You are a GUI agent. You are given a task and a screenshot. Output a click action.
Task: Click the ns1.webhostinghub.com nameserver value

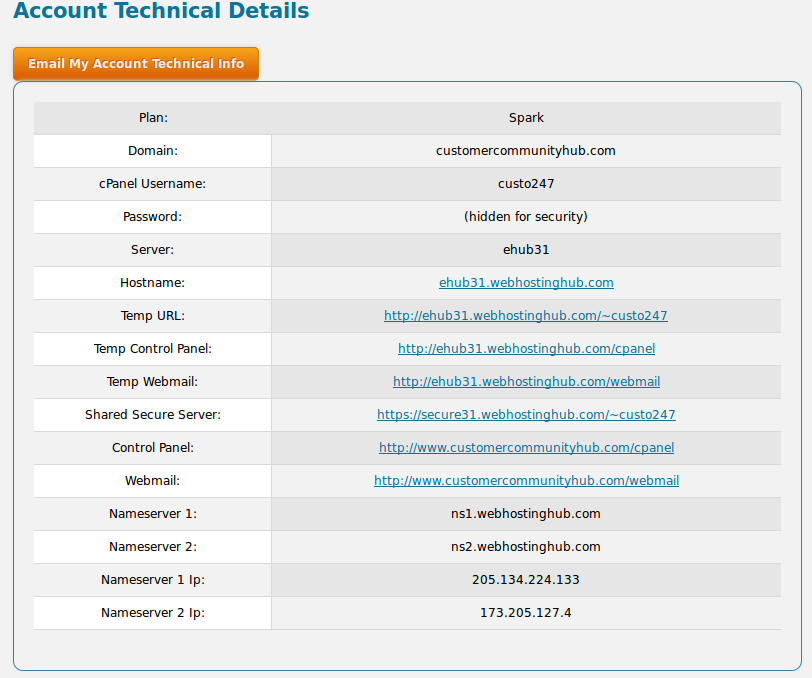pos(526,514)
